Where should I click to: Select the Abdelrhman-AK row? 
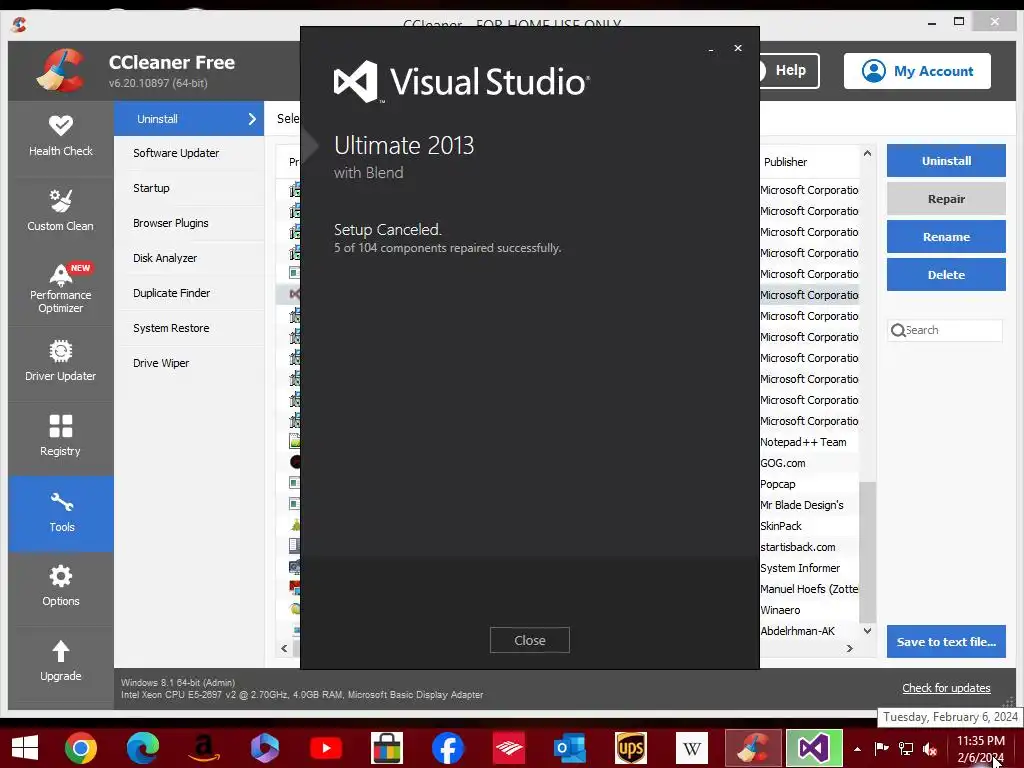[x=808, y=631]
